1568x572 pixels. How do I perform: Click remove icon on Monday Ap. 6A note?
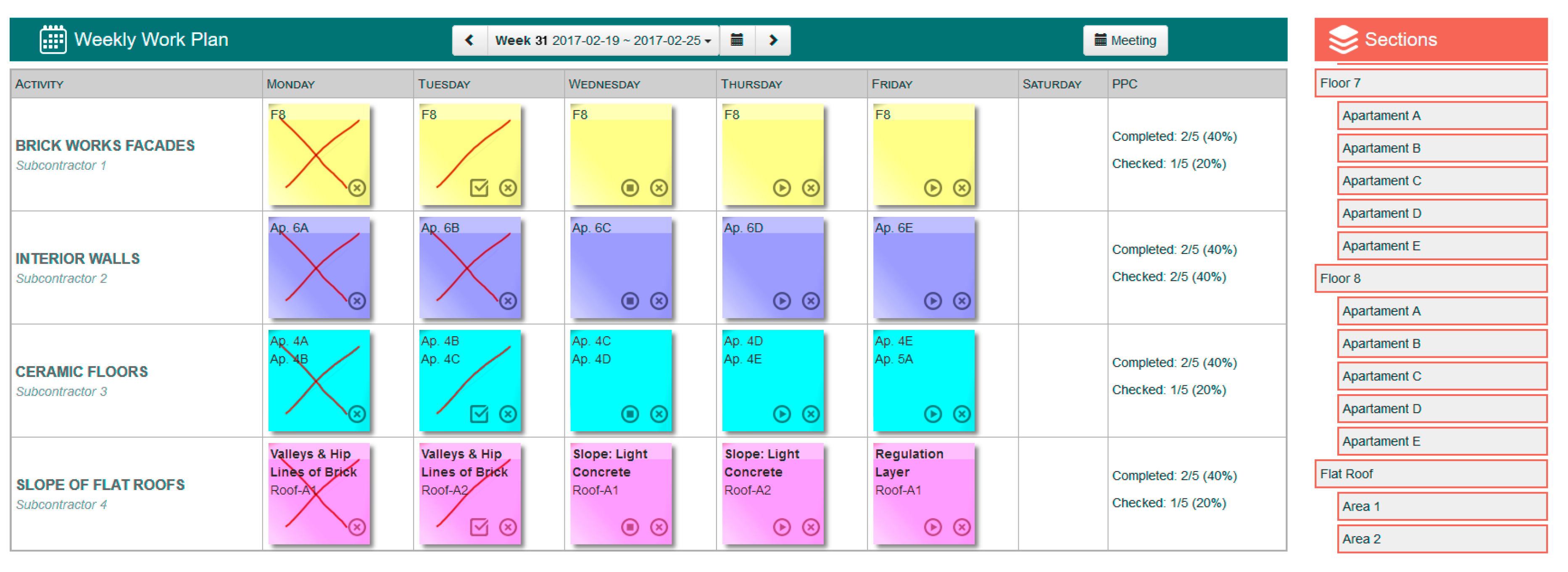point(357,301)
